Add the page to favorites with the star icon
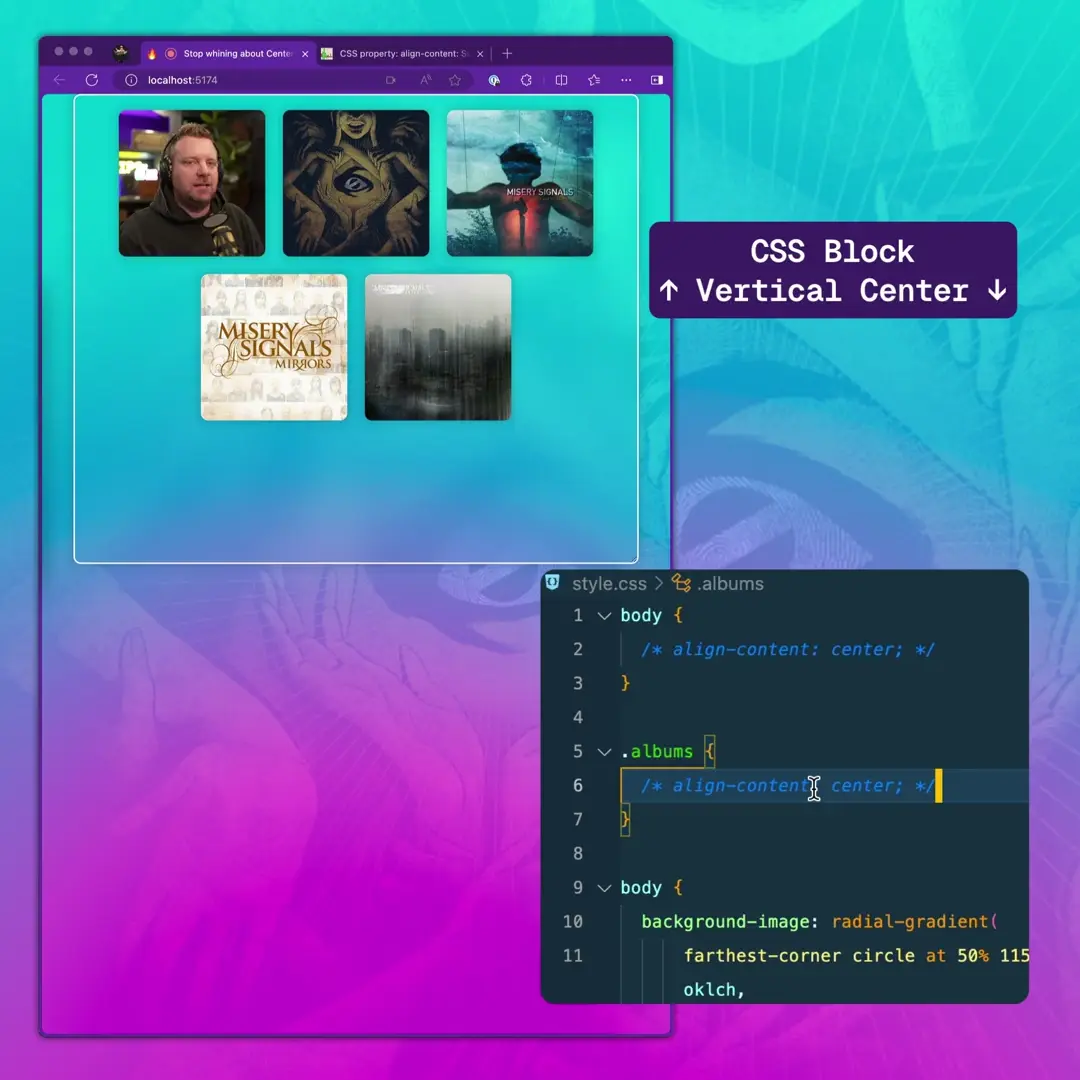Image resolution: width=1080 pixels, height=1080 pixels. coord(454,80)
